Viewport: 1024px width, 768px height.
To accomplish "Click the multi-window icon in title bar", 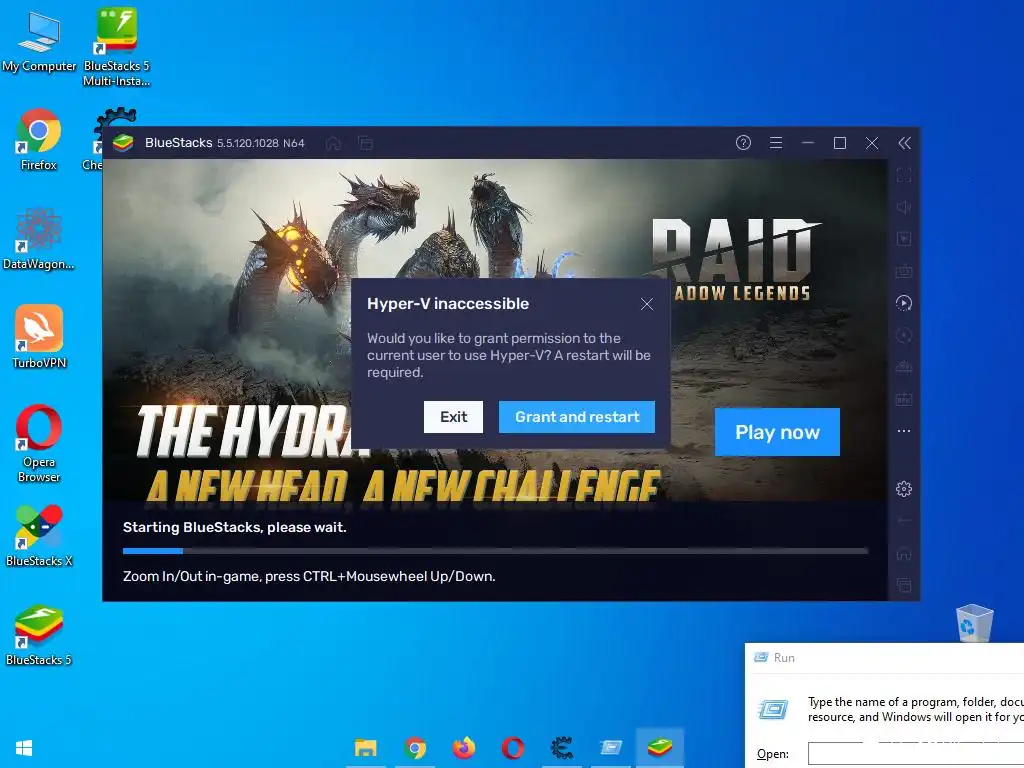I will coord(366,143).
